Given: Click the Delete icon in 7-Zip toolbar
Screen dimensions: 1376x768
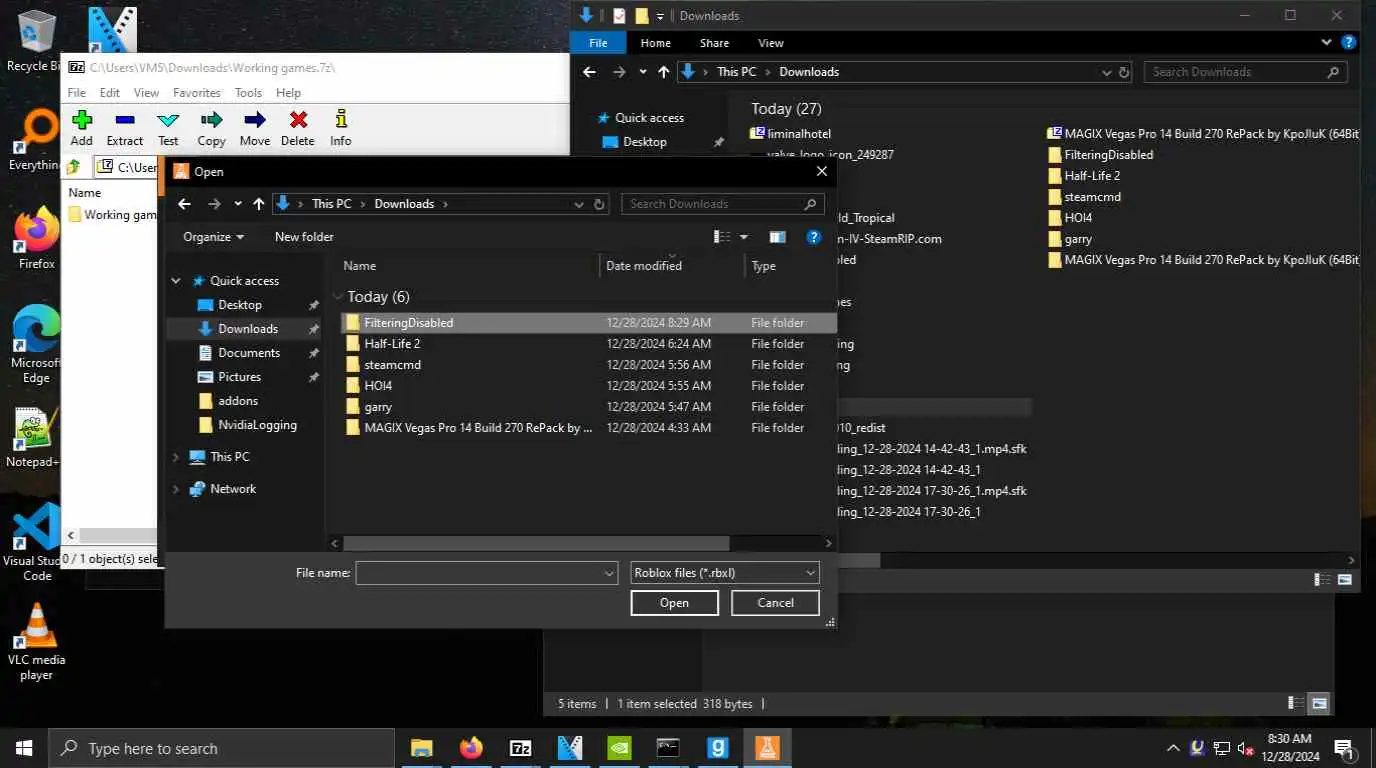Looking at the screenshot, I should click(x=298, y=120).
